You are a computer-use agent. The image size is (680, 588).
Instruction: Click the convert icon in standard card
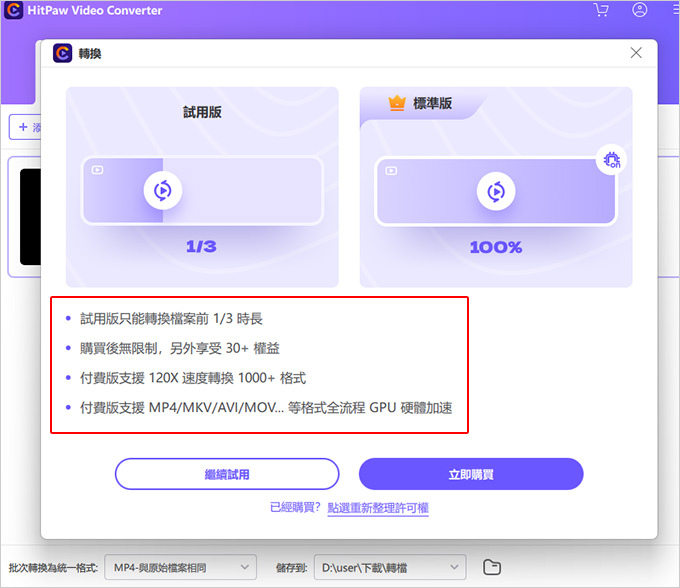tap(496, 191)
